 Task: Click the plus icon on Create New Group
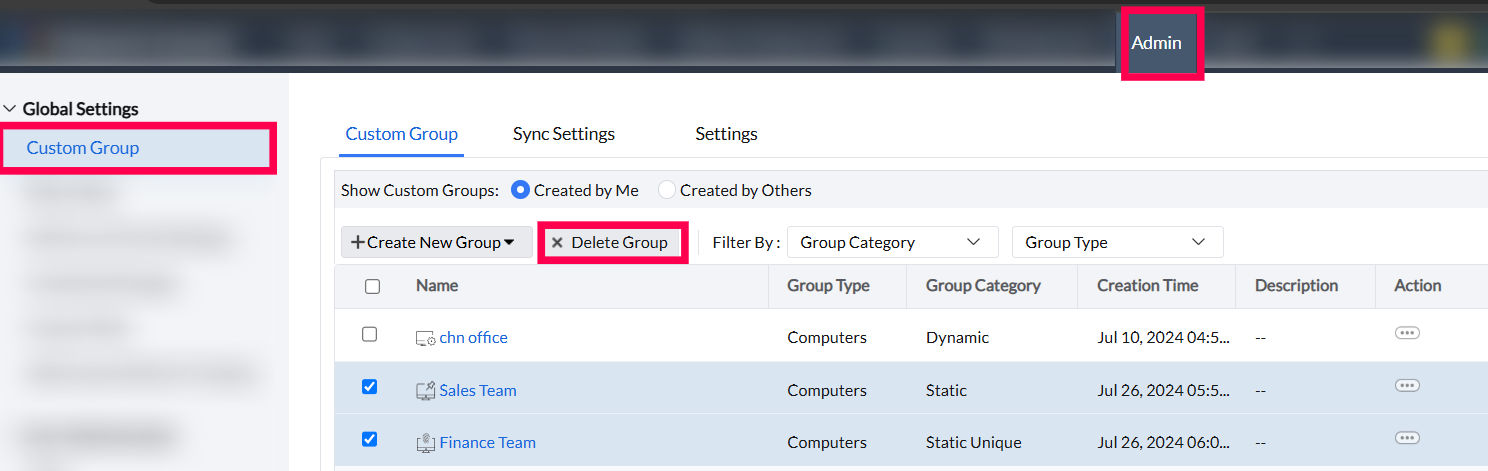click(x=357, y=242)
